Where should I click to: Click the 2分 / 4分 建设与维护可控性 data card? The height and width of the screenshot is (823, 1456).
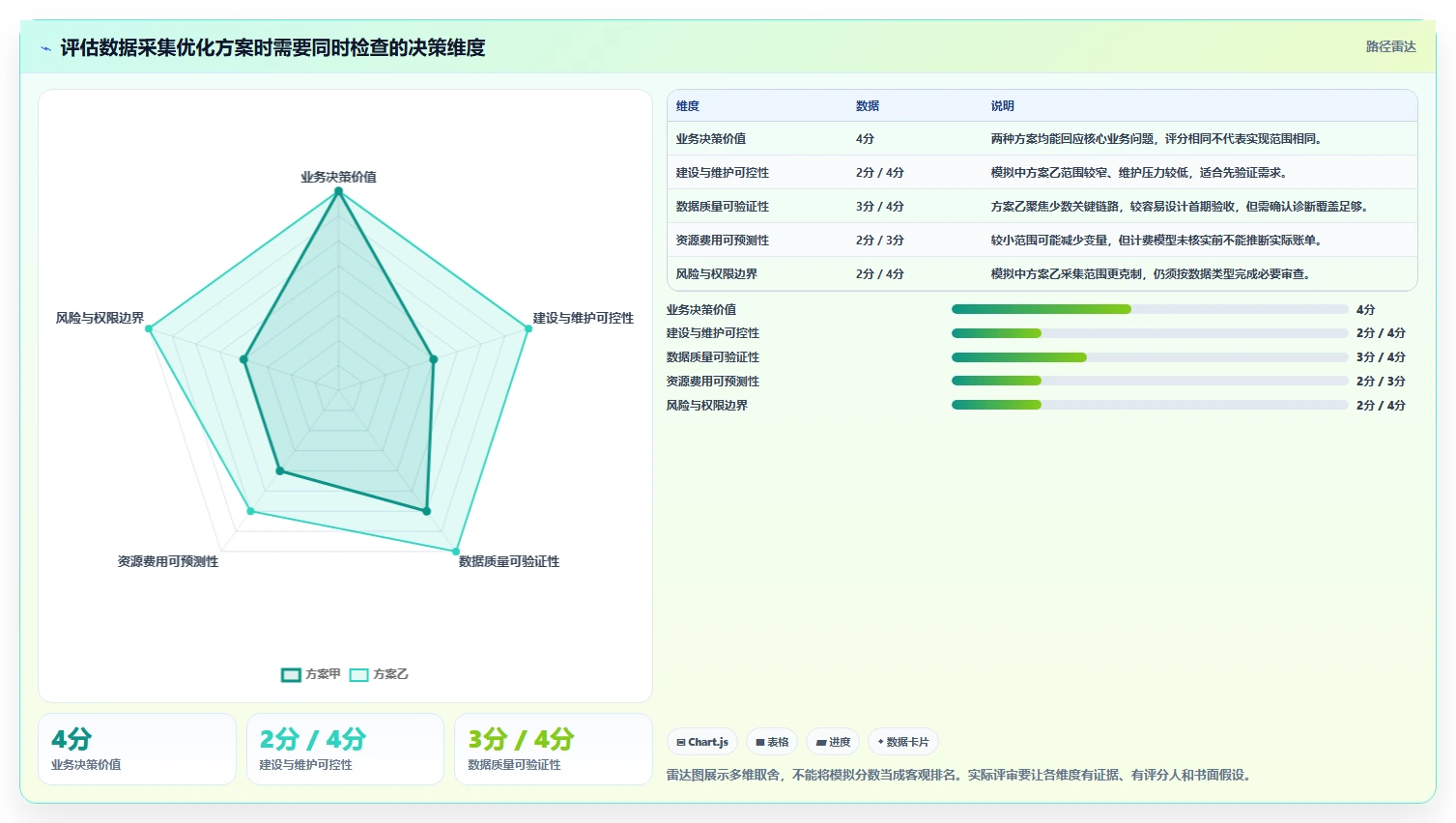point(345,750)
